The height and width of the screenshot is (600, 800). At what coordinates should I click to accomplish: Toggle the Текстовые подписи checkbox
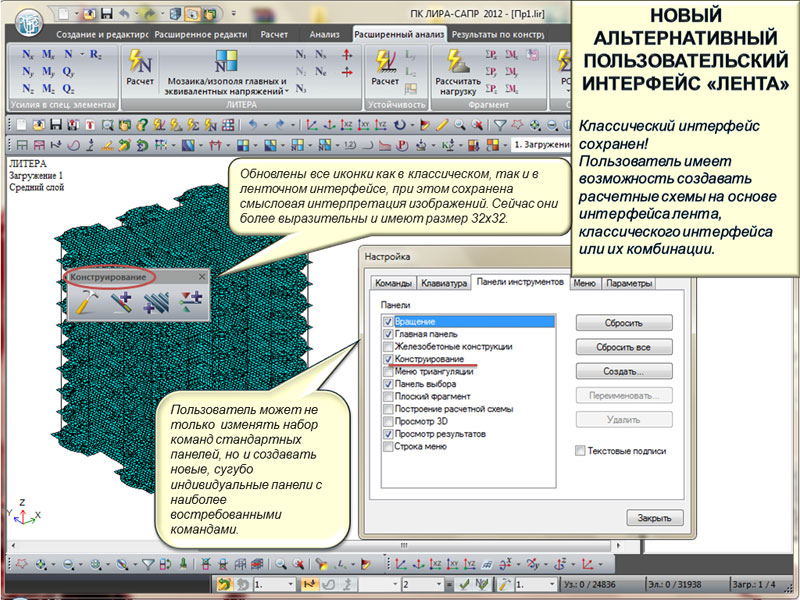(581, 451)
